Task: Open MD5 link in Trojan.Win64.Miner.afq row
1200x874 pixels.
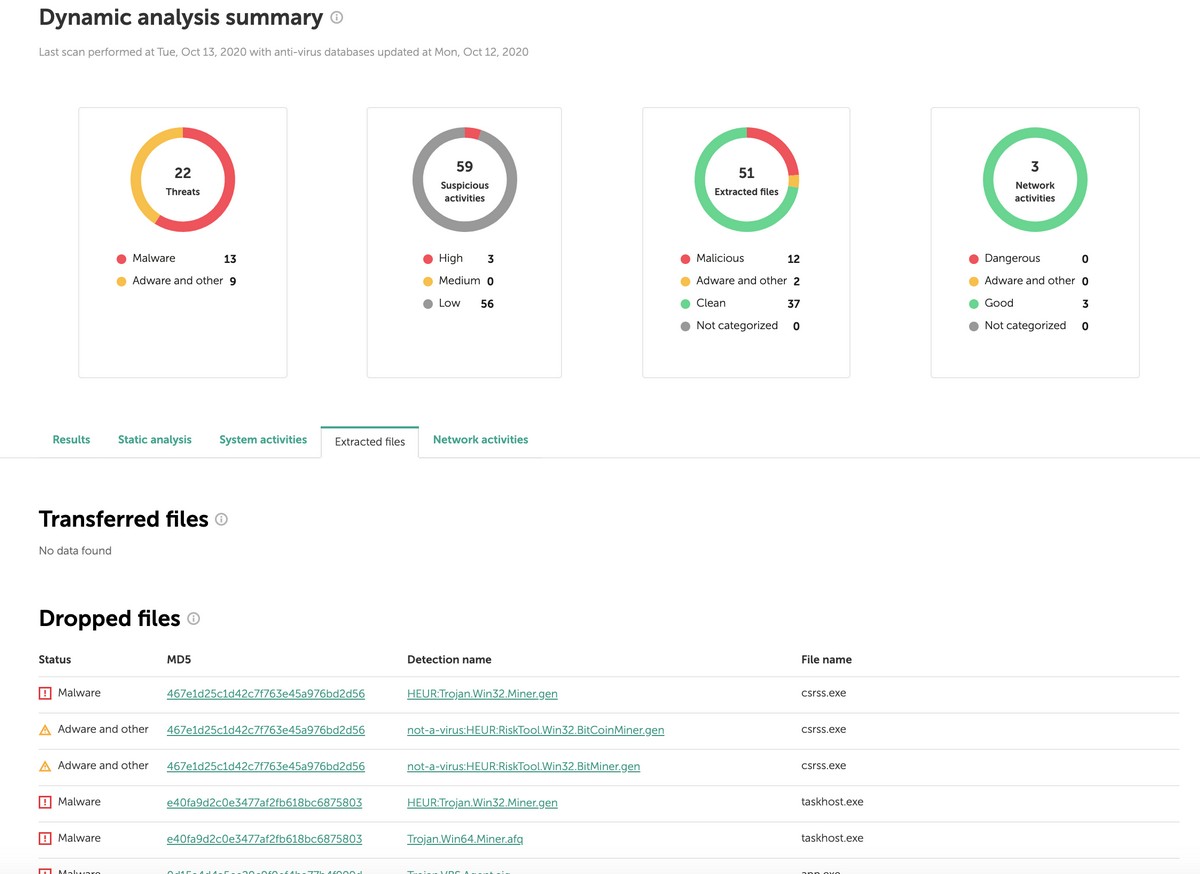Action: (265, 838)
